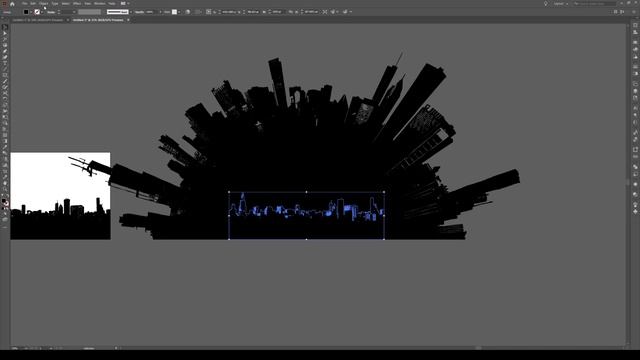This screenshot has height=360, width=640.
Task: Open the brush definition Basic dropdown
Action: (131, 12)
